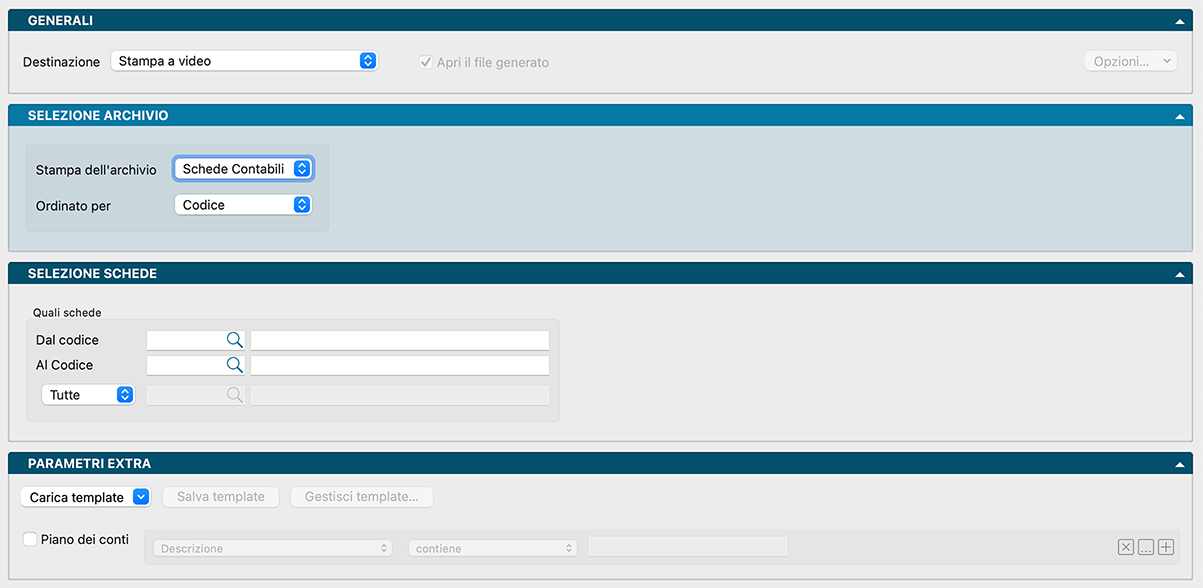Open the Tutte selection dropdown
Viewport: 1203px width, 588px height.
click(x=88, y=395)
